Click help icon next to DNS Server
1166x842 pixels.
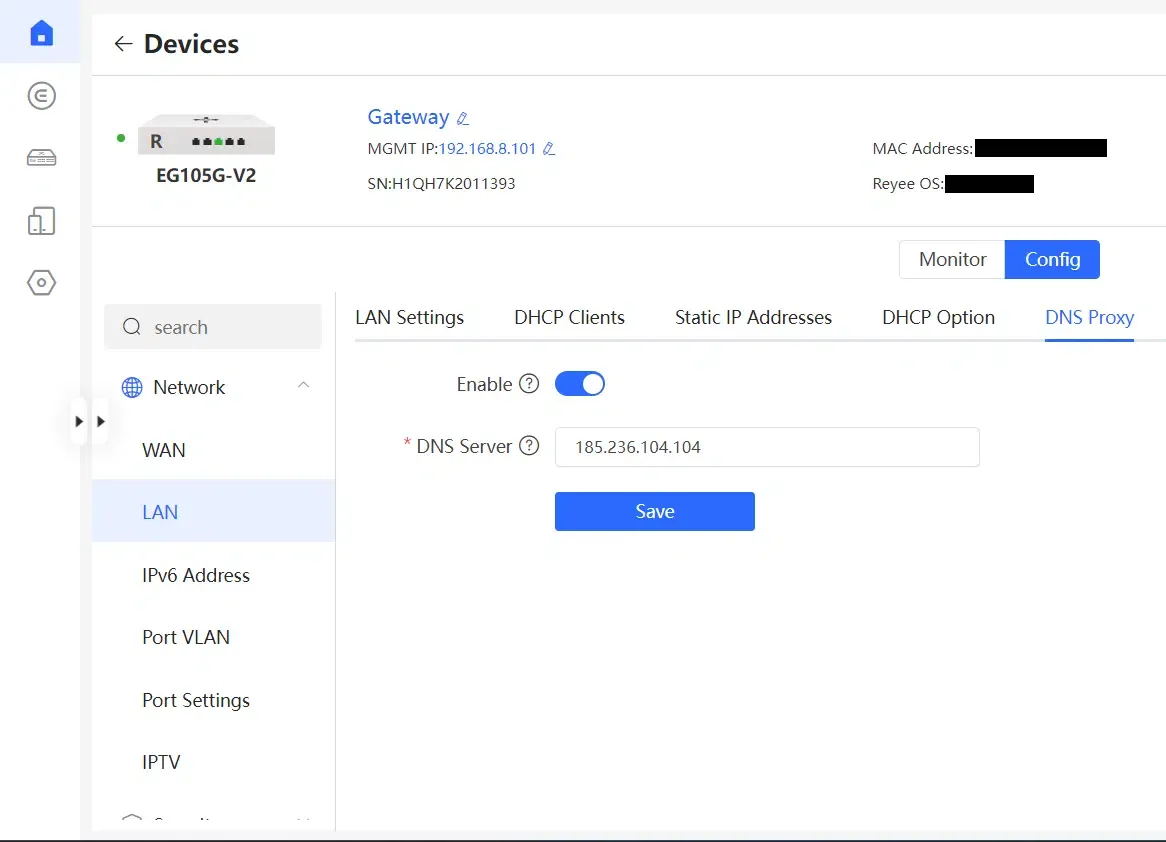tap(529, 446)
